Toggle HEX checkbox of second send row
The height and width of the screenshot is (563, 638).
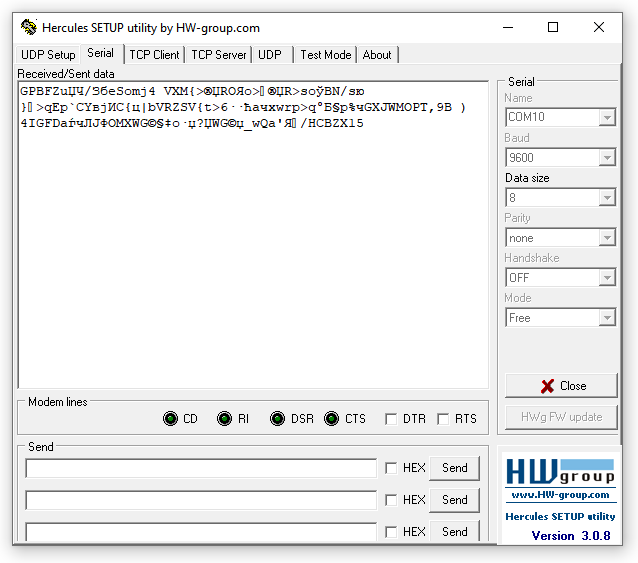point(391,500)
